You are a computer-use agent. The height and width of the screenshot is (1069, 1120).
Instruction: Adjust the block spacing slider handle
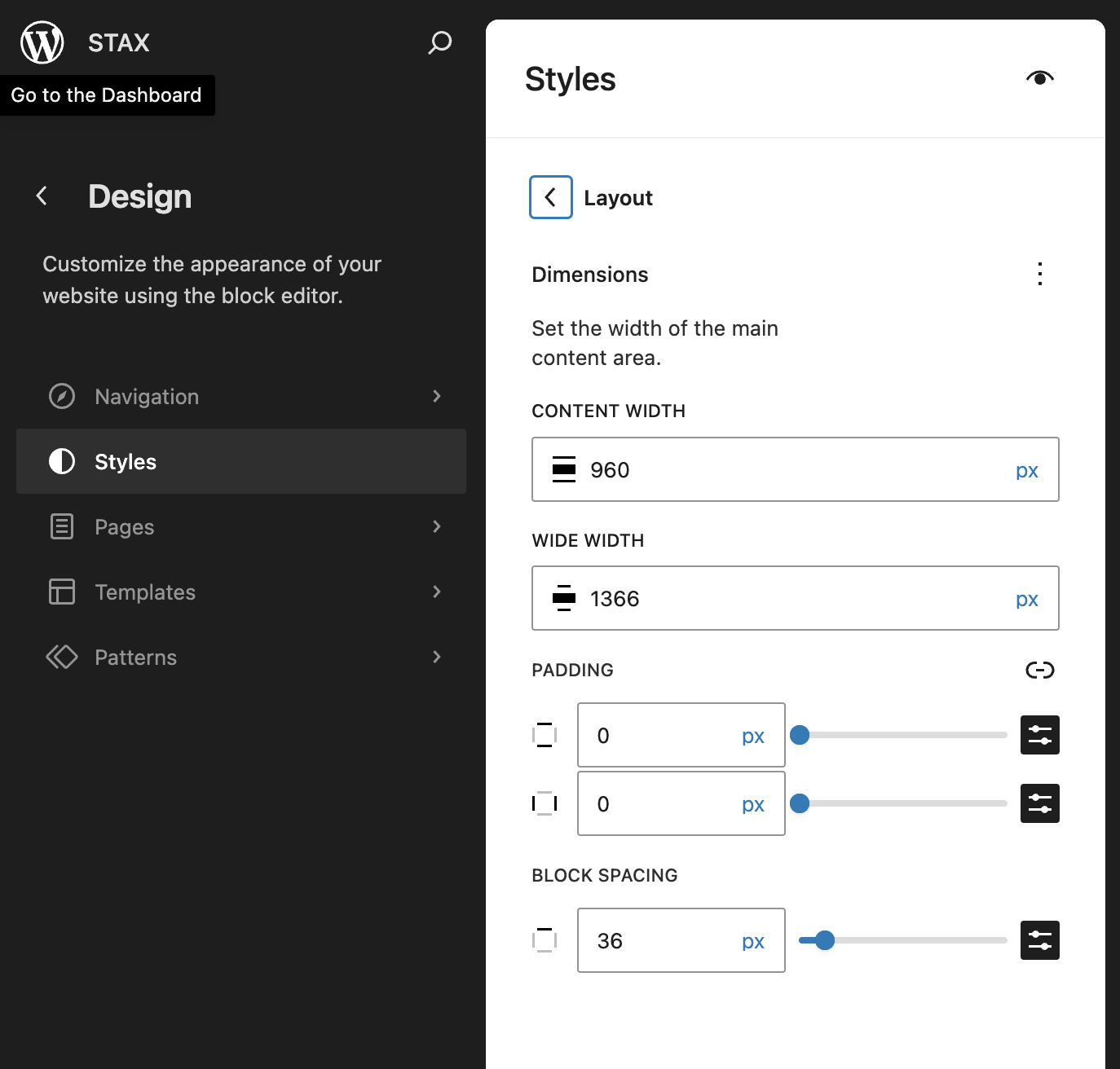825,940
